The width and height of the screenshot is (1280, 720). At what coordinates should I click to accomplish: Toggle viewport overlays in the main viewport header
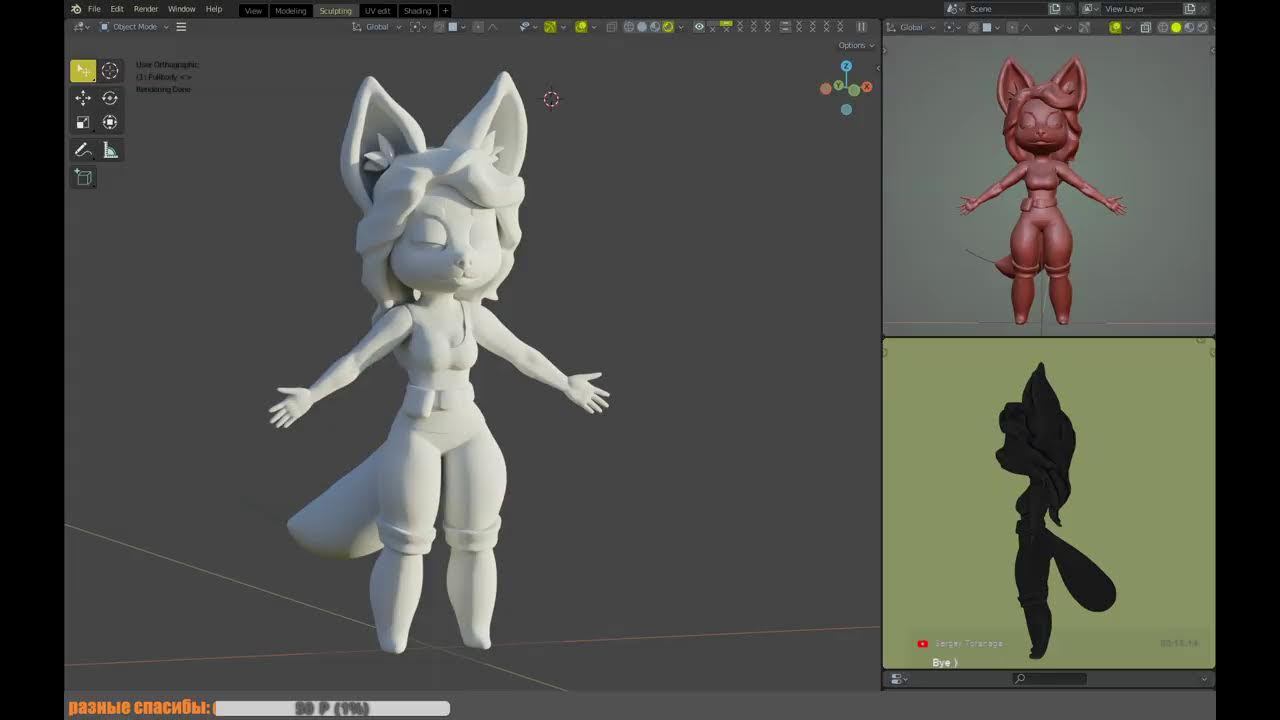pyautogui.click(x=581, y=27)
